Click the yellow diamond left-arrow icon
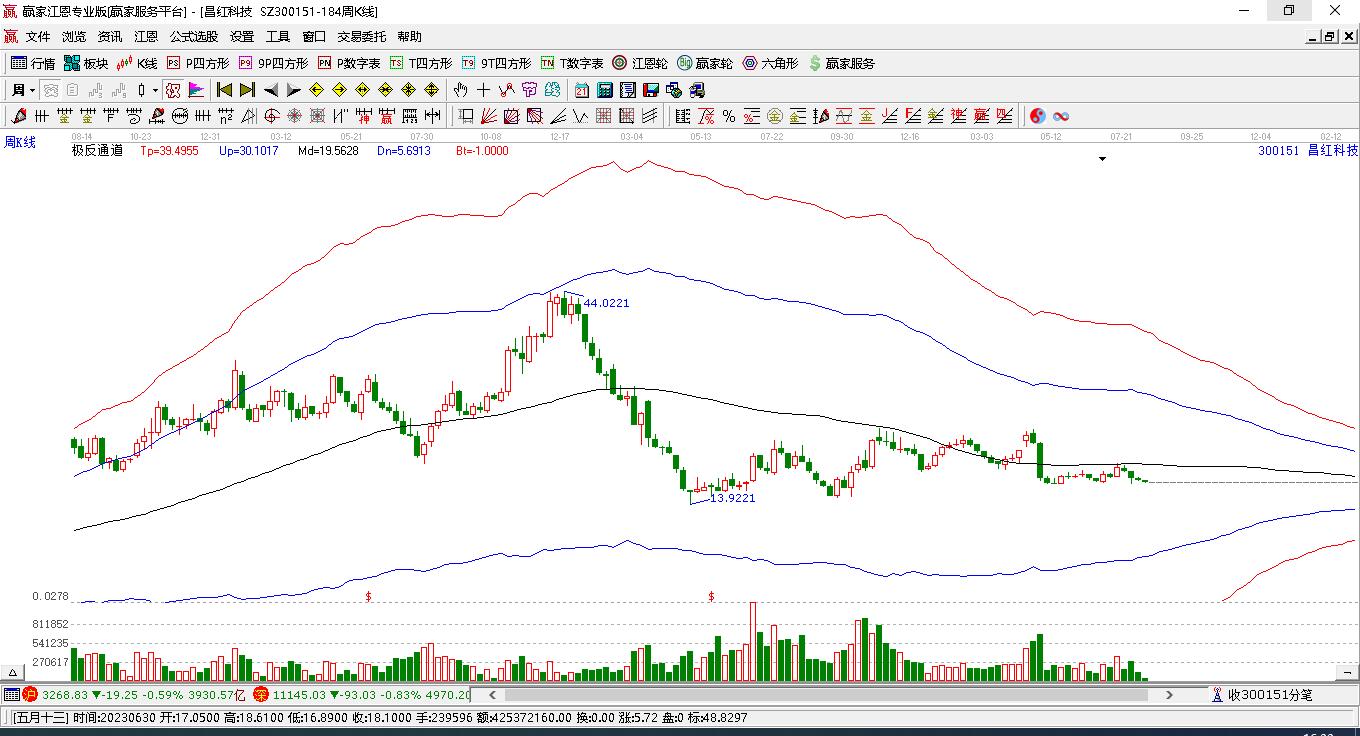The image size is (1360, 736). pos(317,90)
